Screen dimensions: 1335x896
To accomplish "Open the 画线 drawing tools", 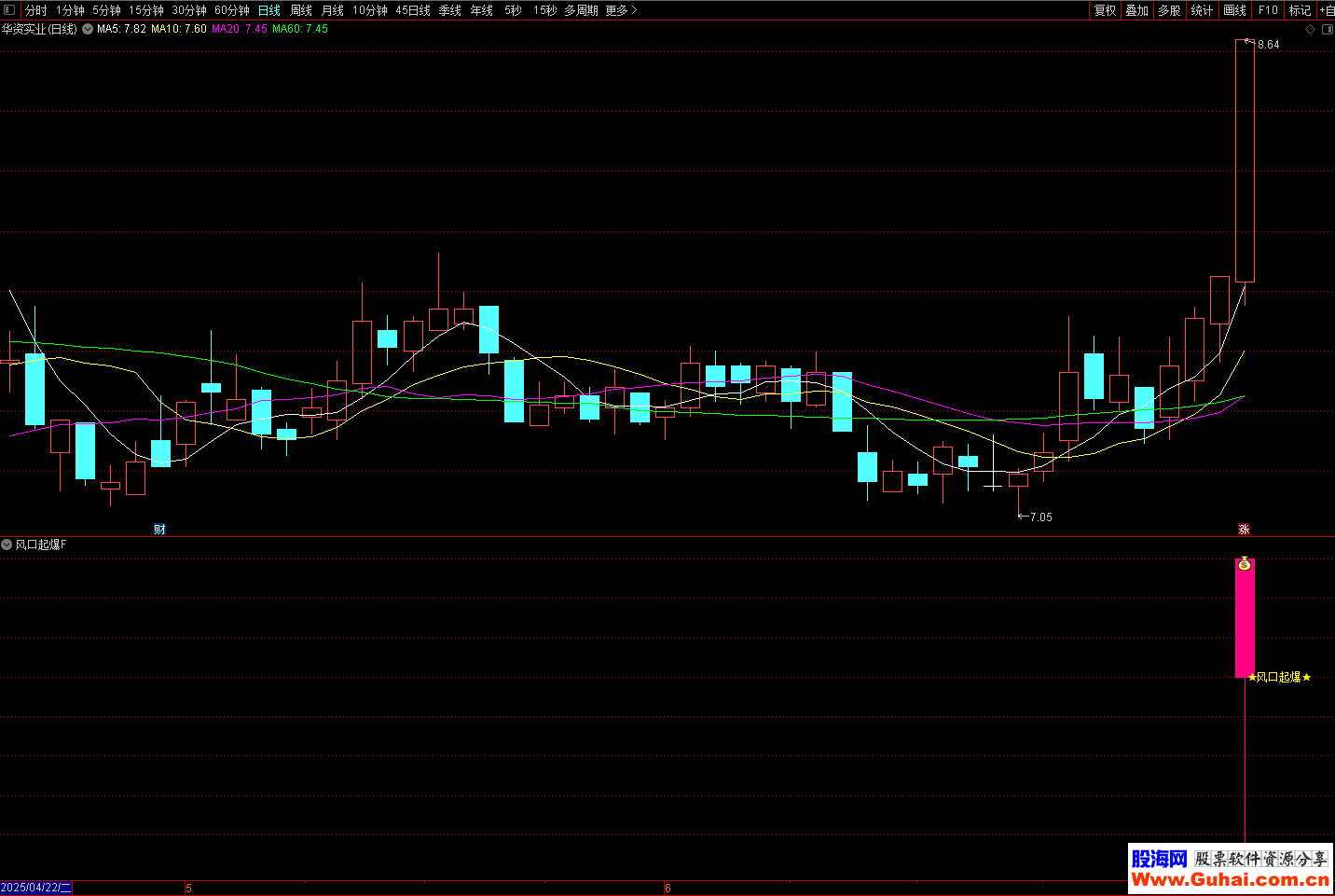I will (1235, 10).
